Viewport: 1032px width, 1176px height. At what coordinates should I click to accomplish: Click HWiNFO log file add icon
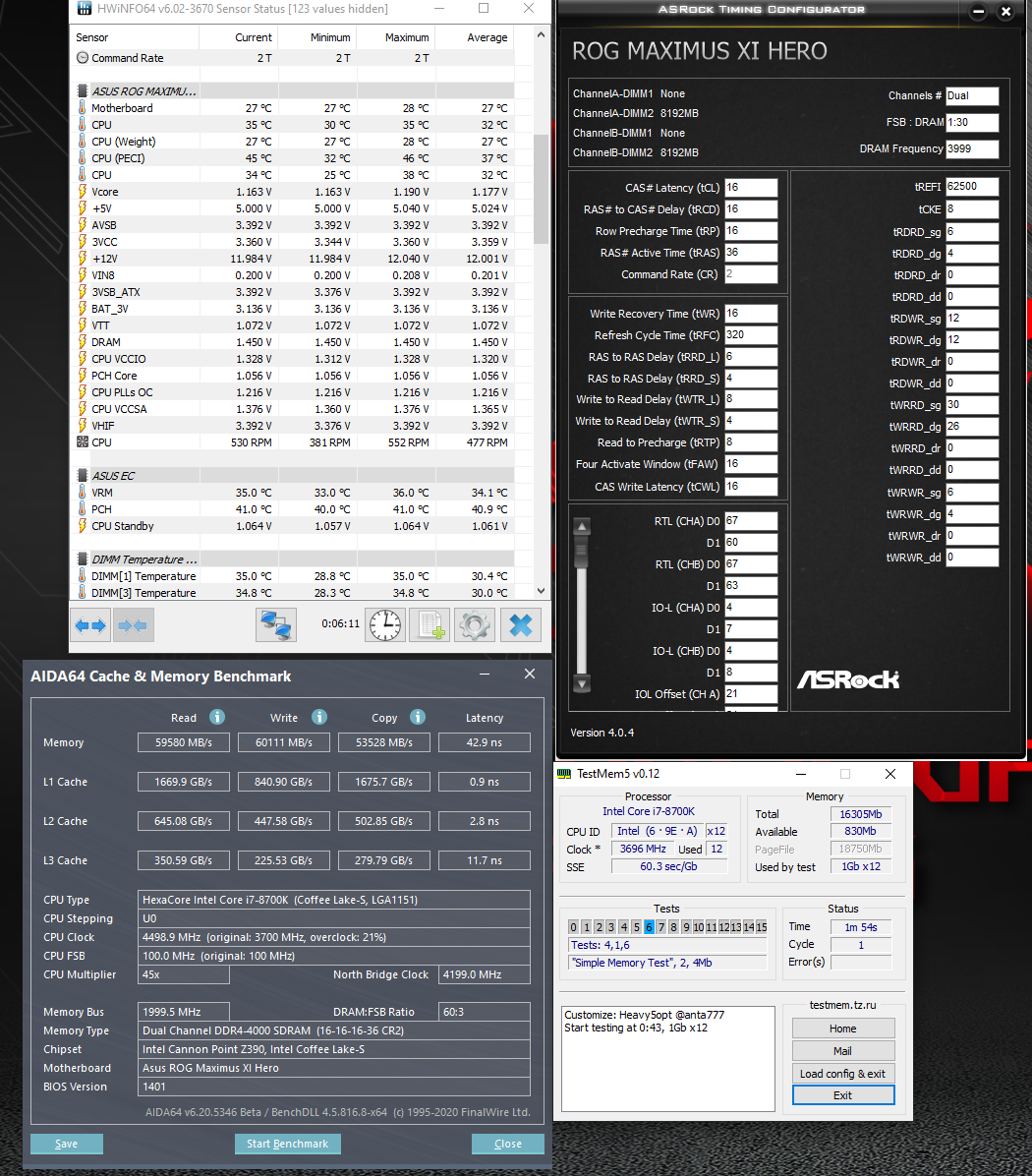point(430,624)
